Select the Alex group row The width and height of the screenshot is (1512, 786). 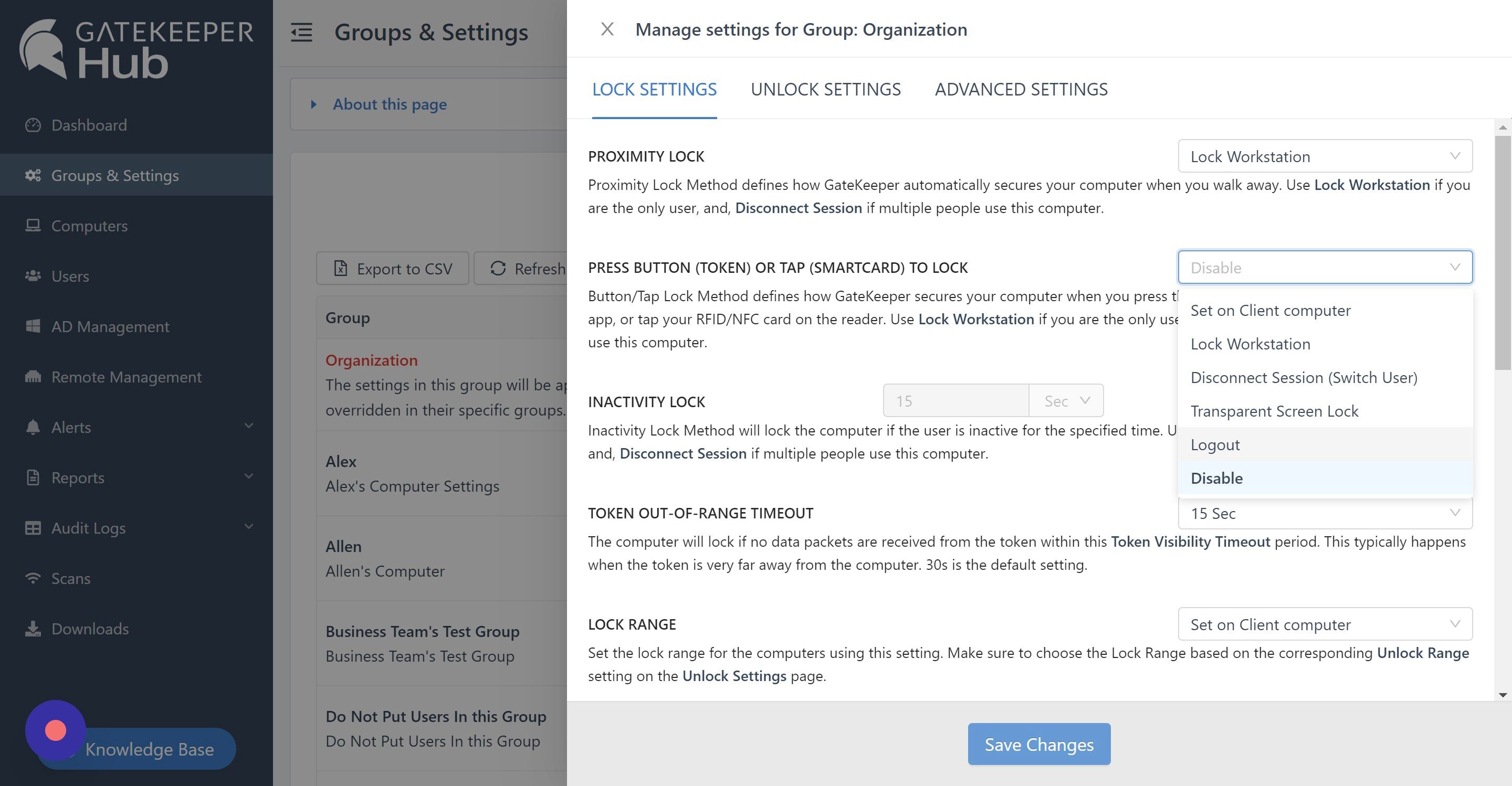[x=442, y=474]
